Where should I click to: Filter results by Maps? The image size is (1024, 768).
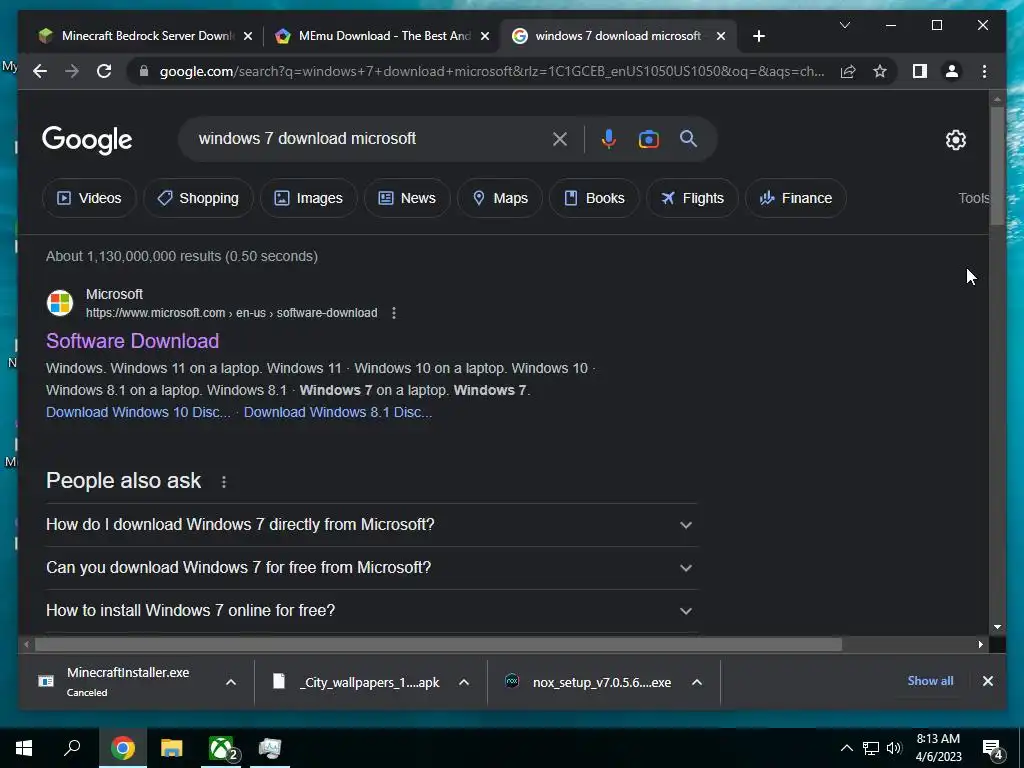[x=500, y=198]
